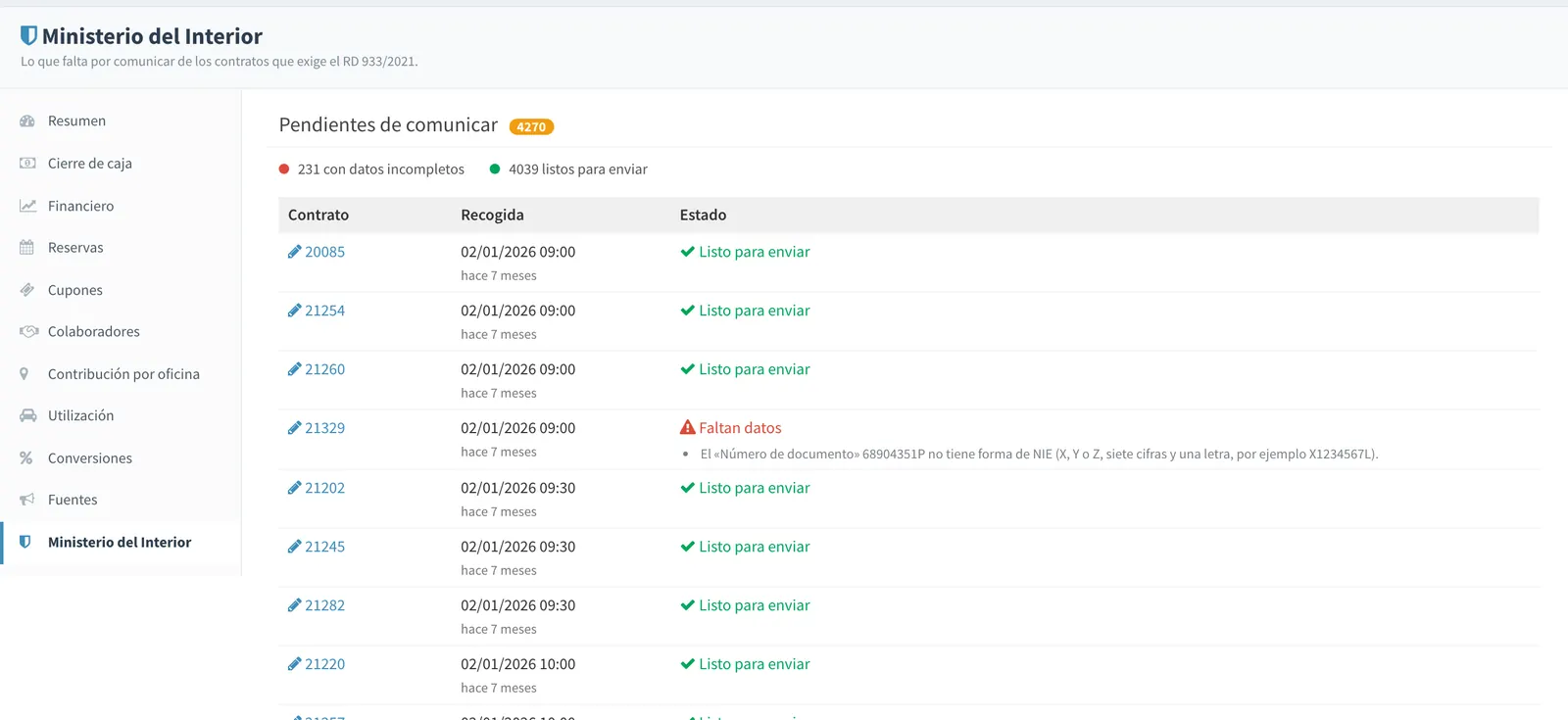Screen dimensions: 1568x720
Task: Open contract 20085
Action: pyautogui.click(x=324, y=252)
